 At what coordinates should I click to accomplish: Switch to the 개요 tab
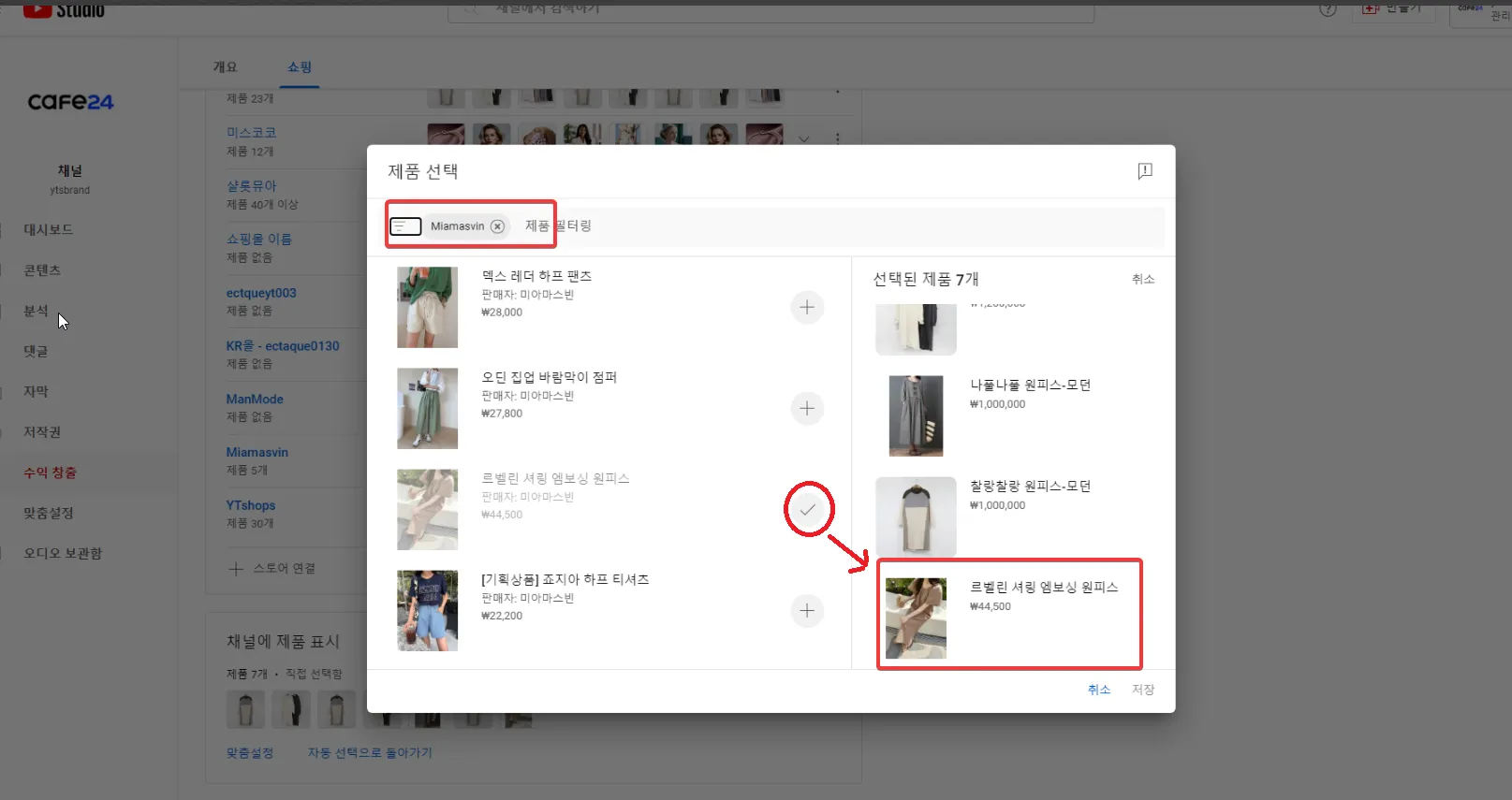pyautogui.click(x=226, y=67)
